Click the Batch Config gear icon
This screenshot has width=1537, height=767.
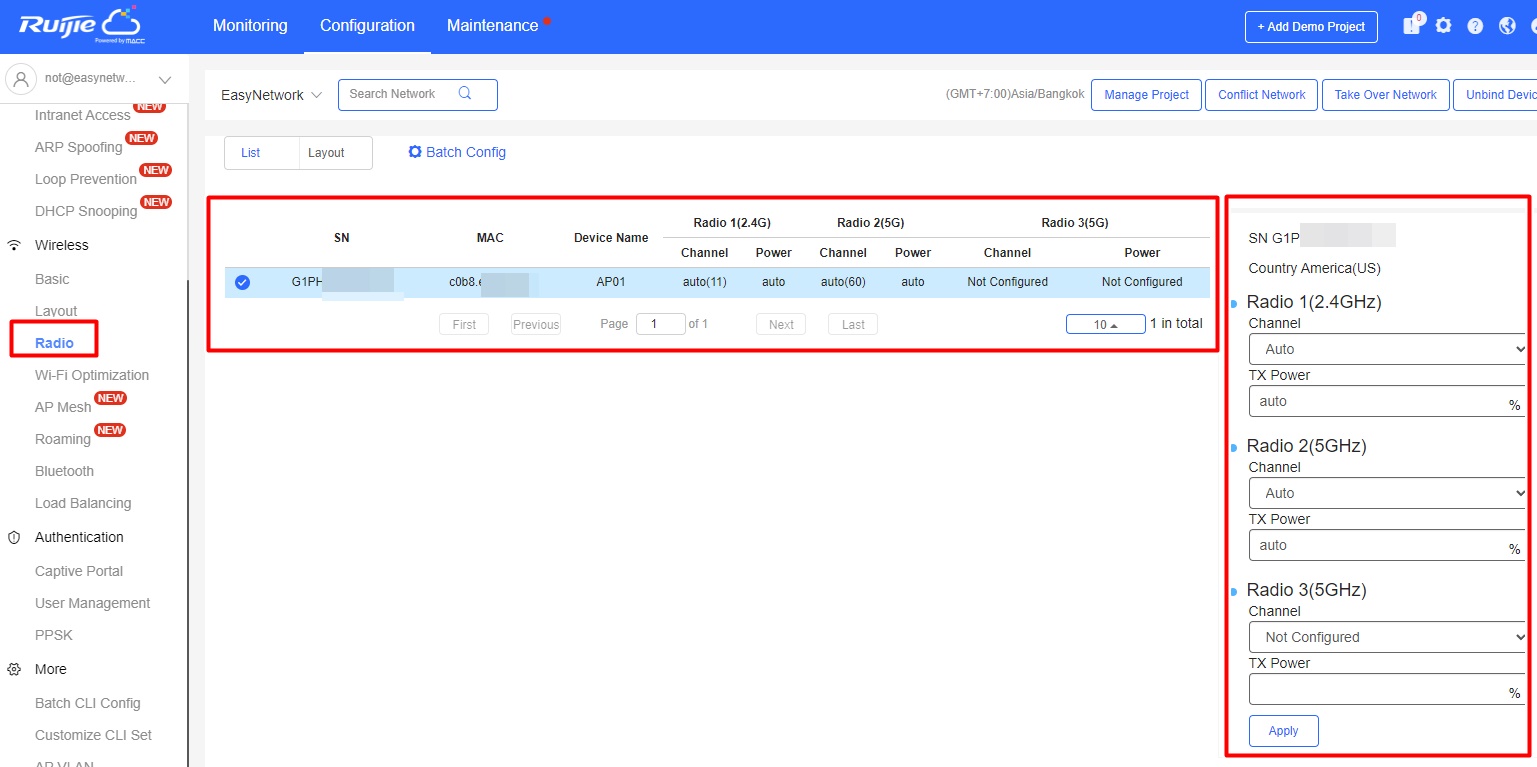(x=415, y=152)
